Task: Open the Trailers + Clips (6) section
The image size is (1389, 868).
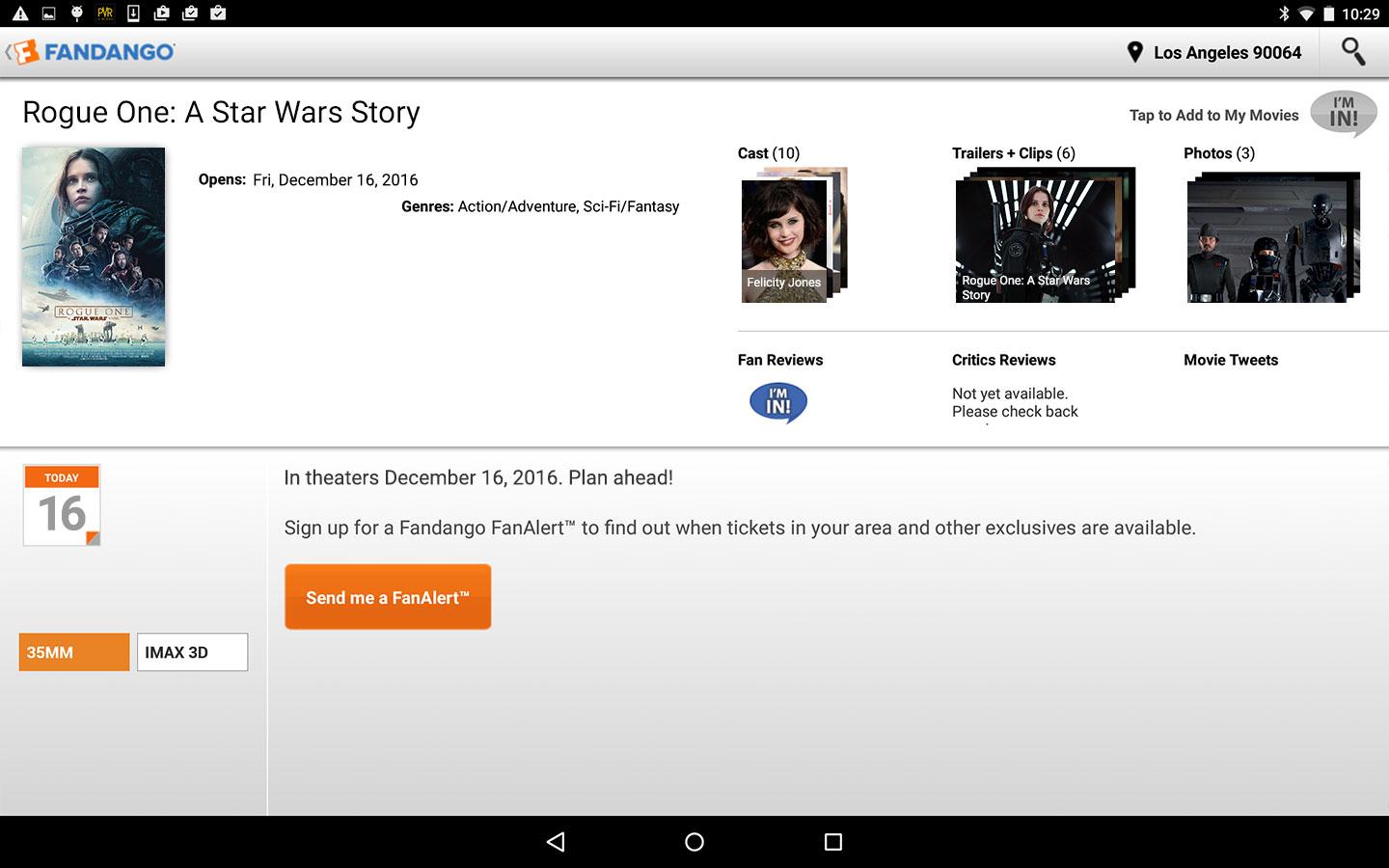Action: pos(1013,153)
